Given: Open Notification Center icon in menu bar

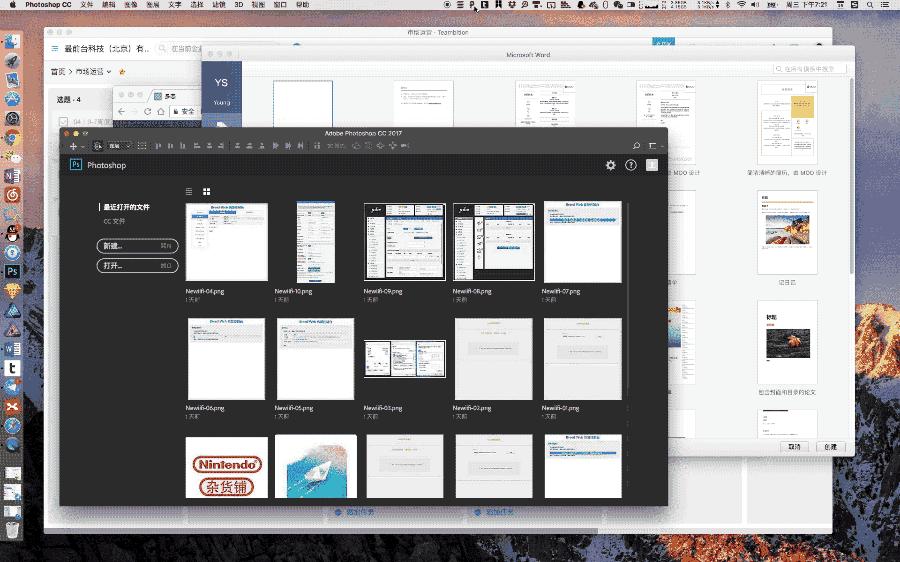Looking at the screenshot, I should click(886, 5).
